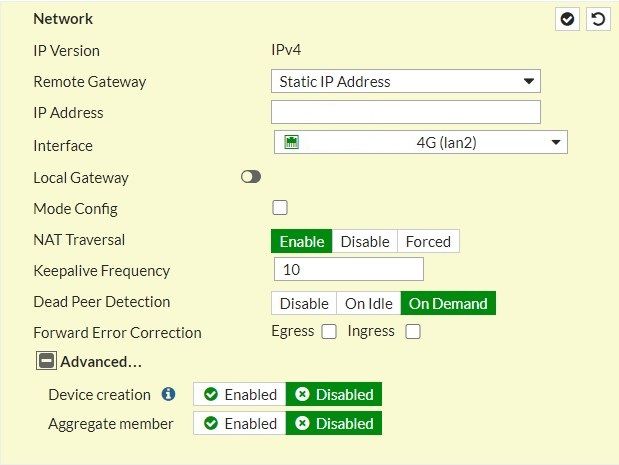Open the Interface 4G (lan2) dropdown
Image resolution: width=619 pixels, height=465 pixels.
pyautogui.click(x=420, y=143)
